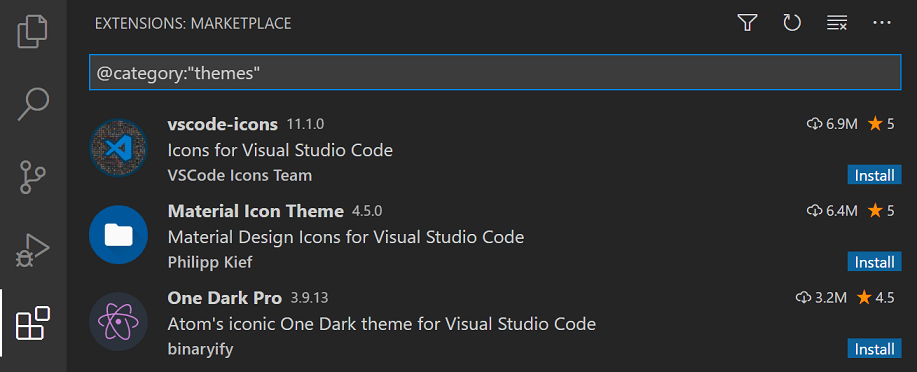
Task: Clear extensions search results
Action: [837, 23]
